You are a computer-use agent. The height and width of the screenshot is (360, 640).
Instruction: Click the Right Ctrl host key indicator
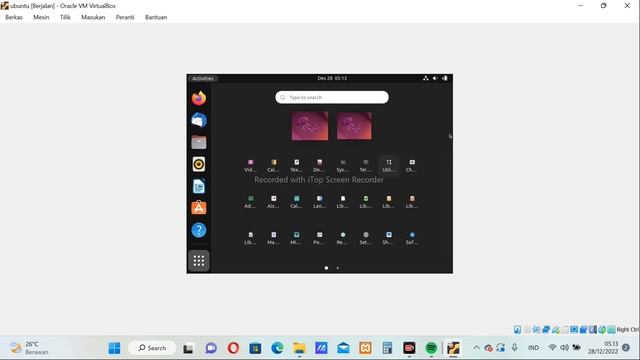click(627, 329)
